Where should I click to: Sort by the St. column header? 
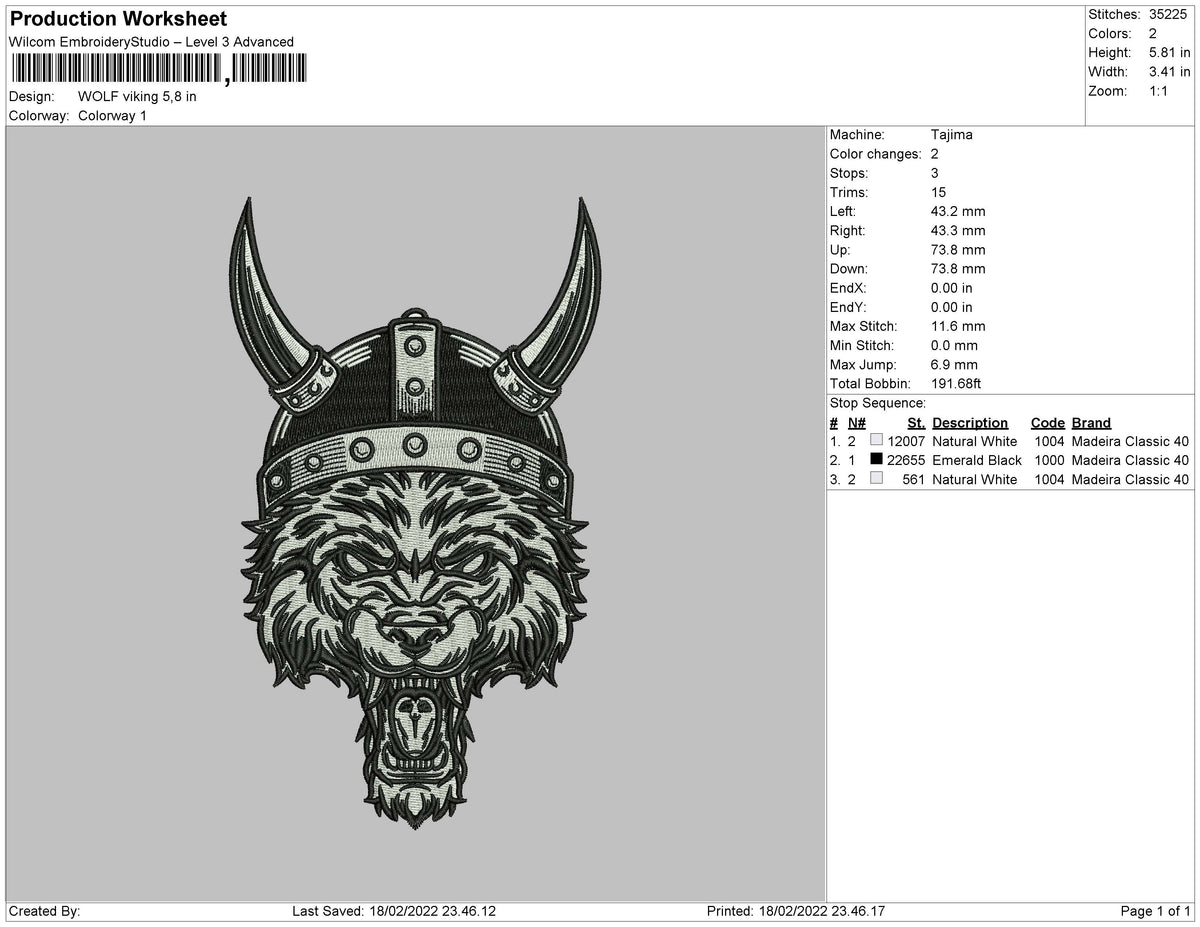click(x=915, y=422)
